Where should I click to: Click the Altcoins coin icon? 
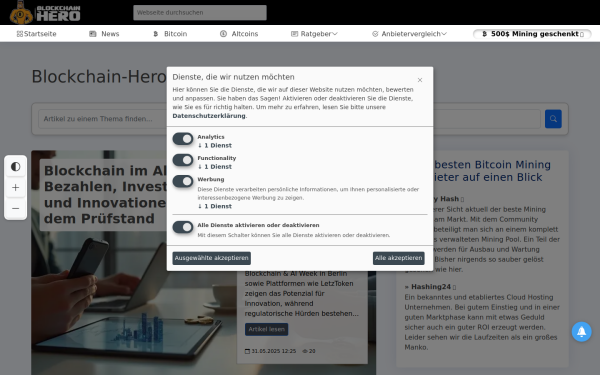point(223,34)
